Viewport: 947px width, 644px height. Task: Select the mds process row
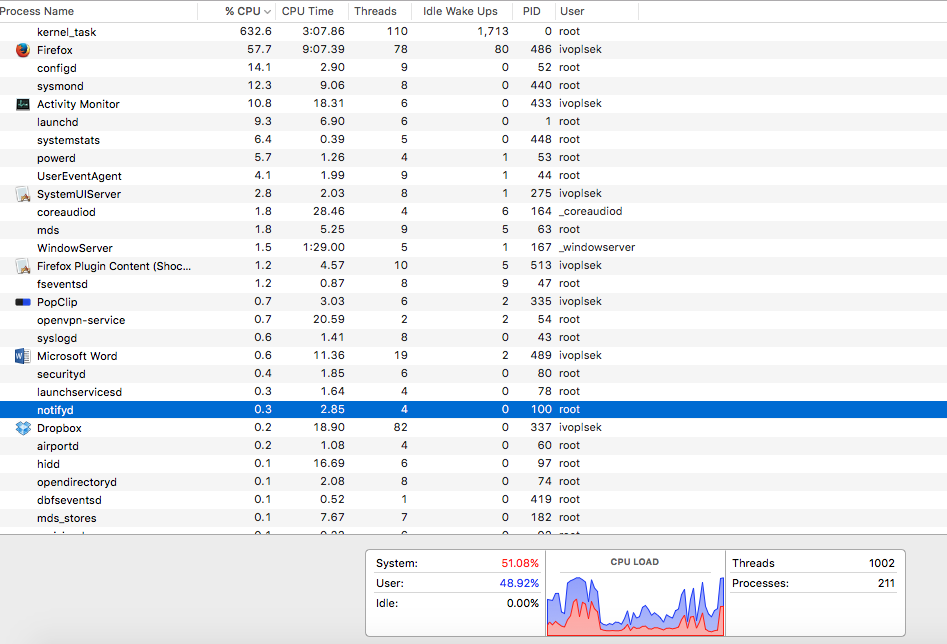(474, 230)
